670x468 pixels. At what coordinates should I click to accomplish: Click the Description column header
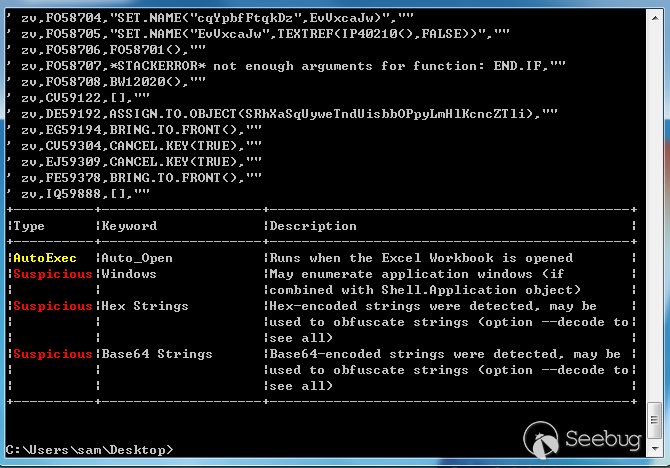click(313, 226)
